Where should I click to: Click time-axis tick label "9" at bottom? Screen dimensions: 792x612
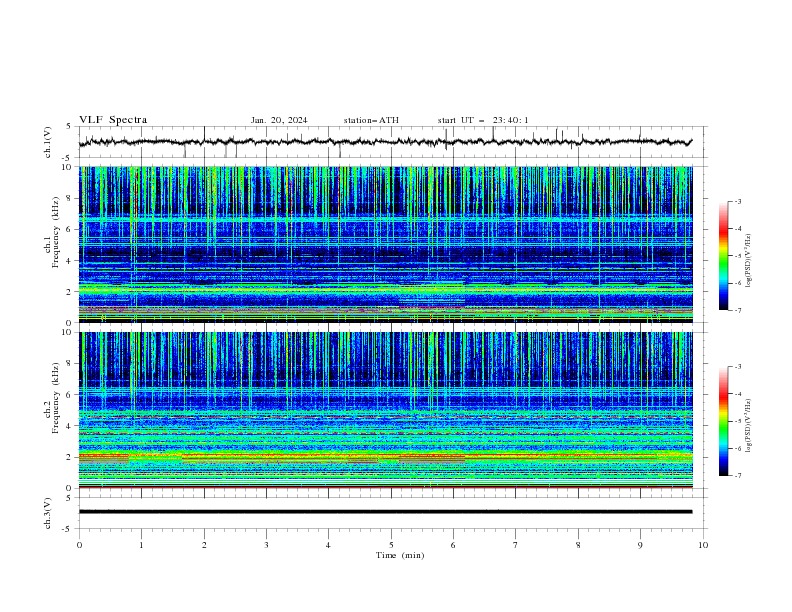click(640, 545)
